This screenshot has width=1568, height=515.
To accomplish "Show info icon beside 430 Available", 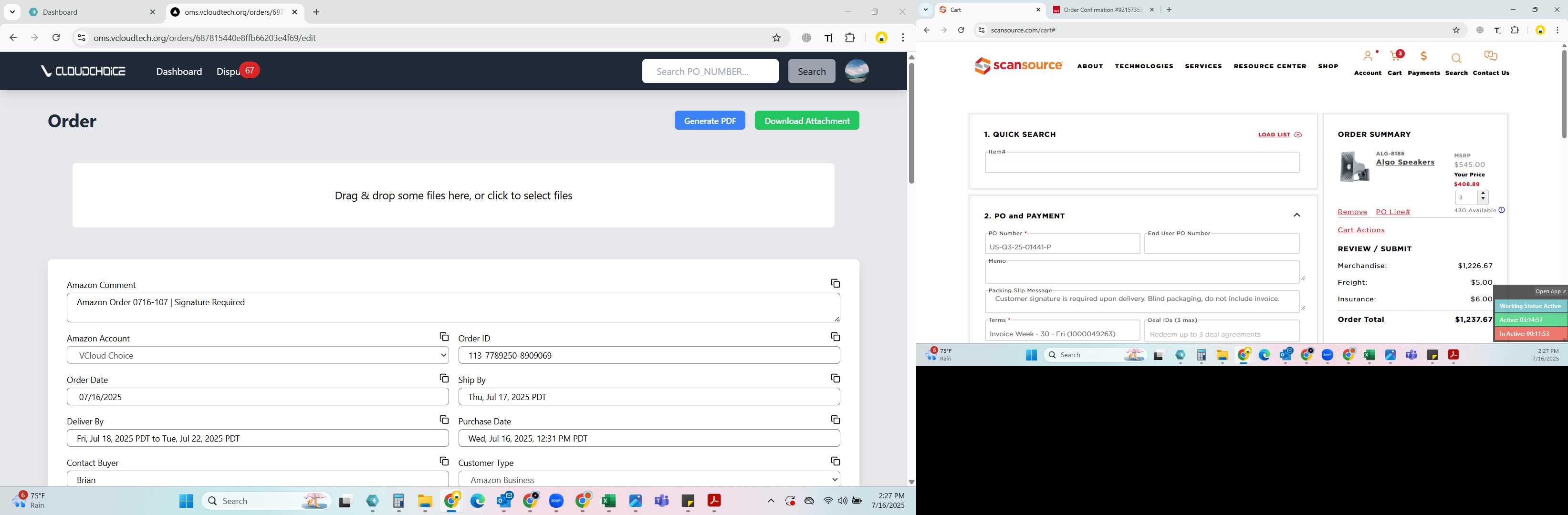I will 1502,210.
